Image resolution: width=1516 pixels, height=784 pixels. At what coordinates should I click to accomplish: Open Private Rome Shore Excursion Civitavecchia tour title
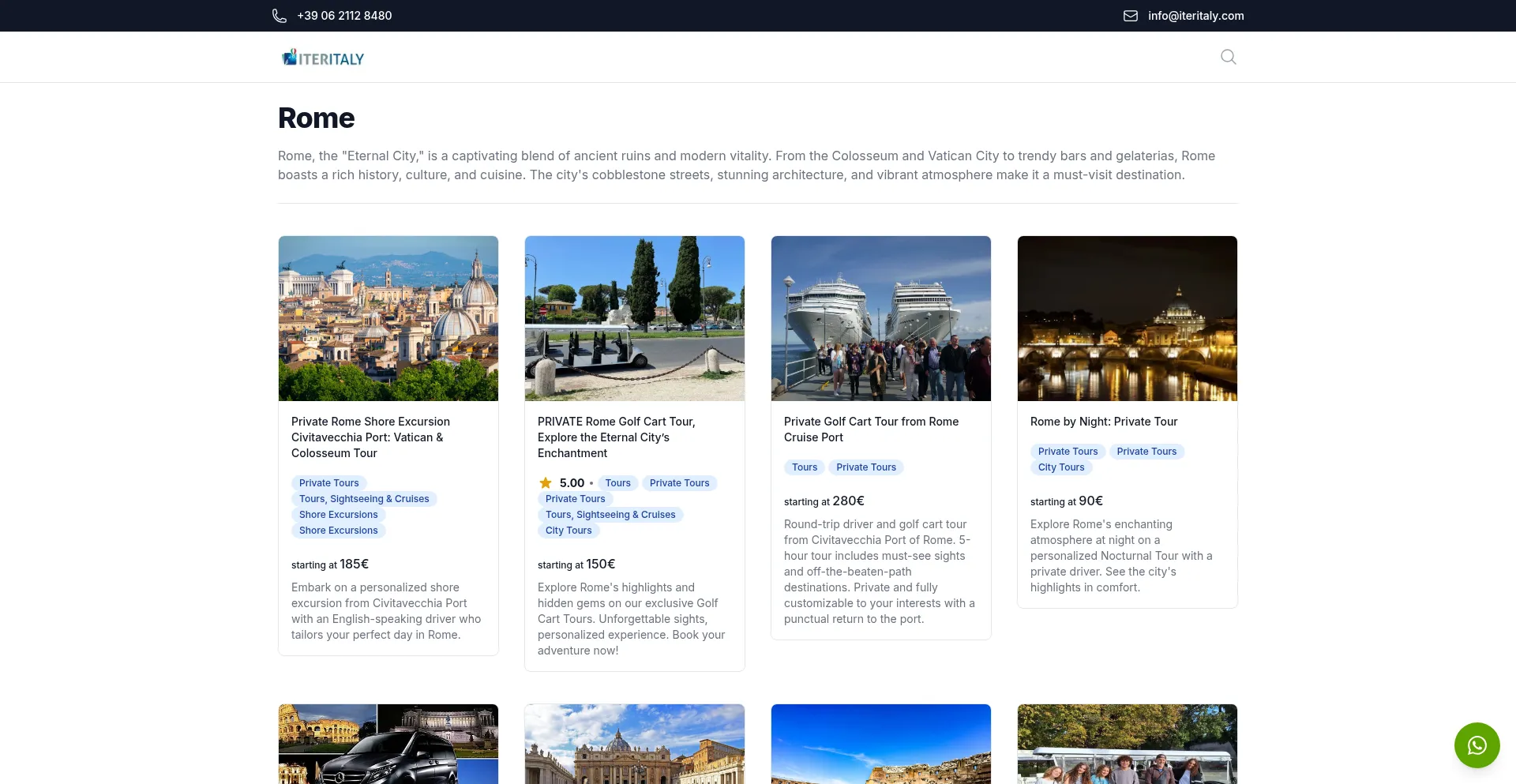tap(370, 437)
